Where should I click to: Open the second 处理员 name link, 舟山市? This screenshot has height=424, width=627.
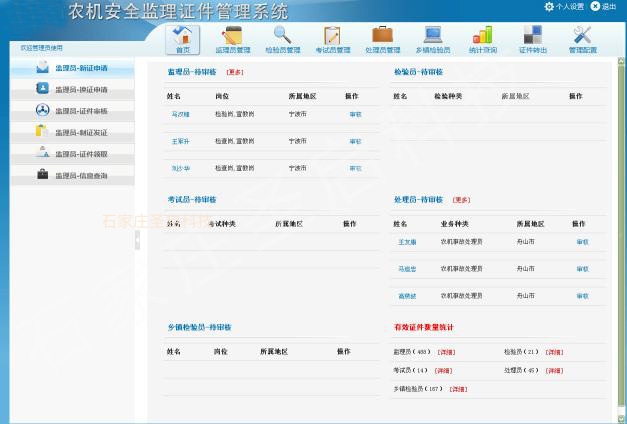click(x=407, y=269)
